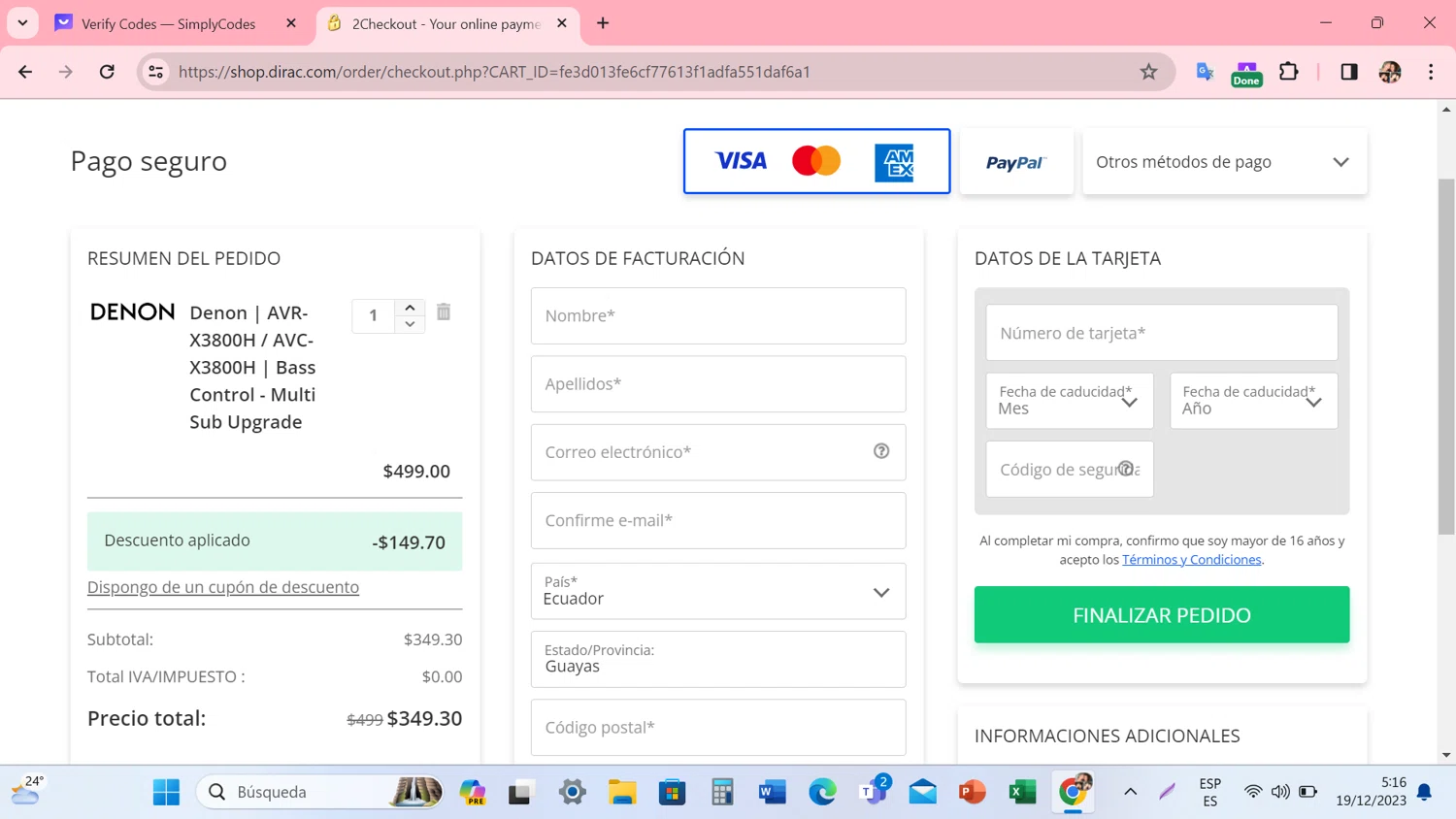Click the Número de tarjeta field

coord(1162,333)
